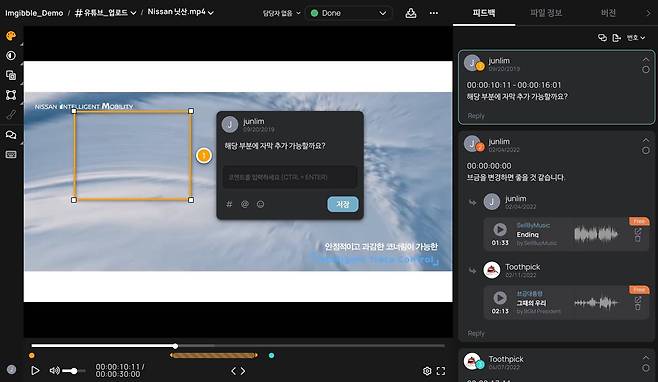Open the Done status dropdown
This screenshot has width=658, height=382.
(x=348, y=13)
